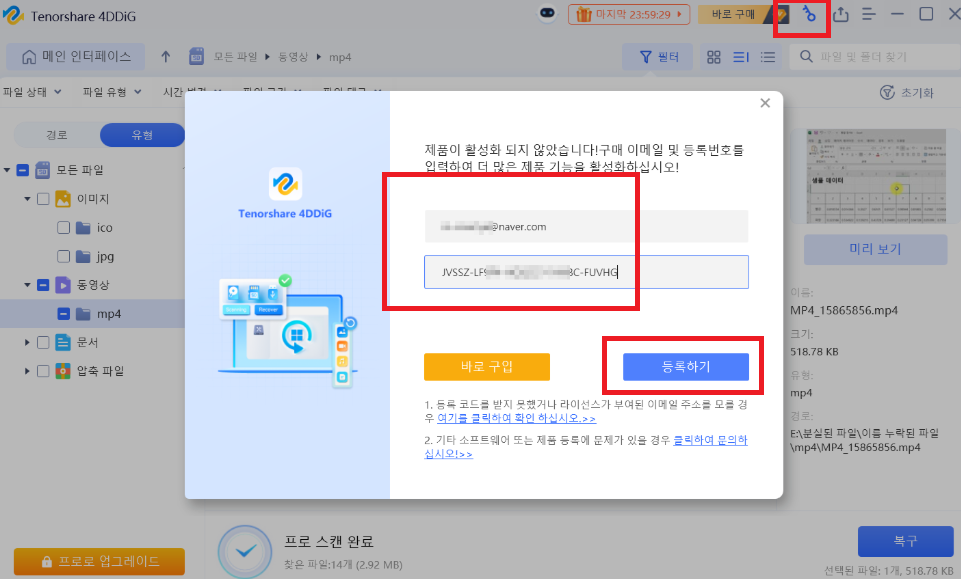The image size is (961, 579).
Task: Open 파일 유형 dropdown
Action: pyautogui.click(x=112, y=92)
